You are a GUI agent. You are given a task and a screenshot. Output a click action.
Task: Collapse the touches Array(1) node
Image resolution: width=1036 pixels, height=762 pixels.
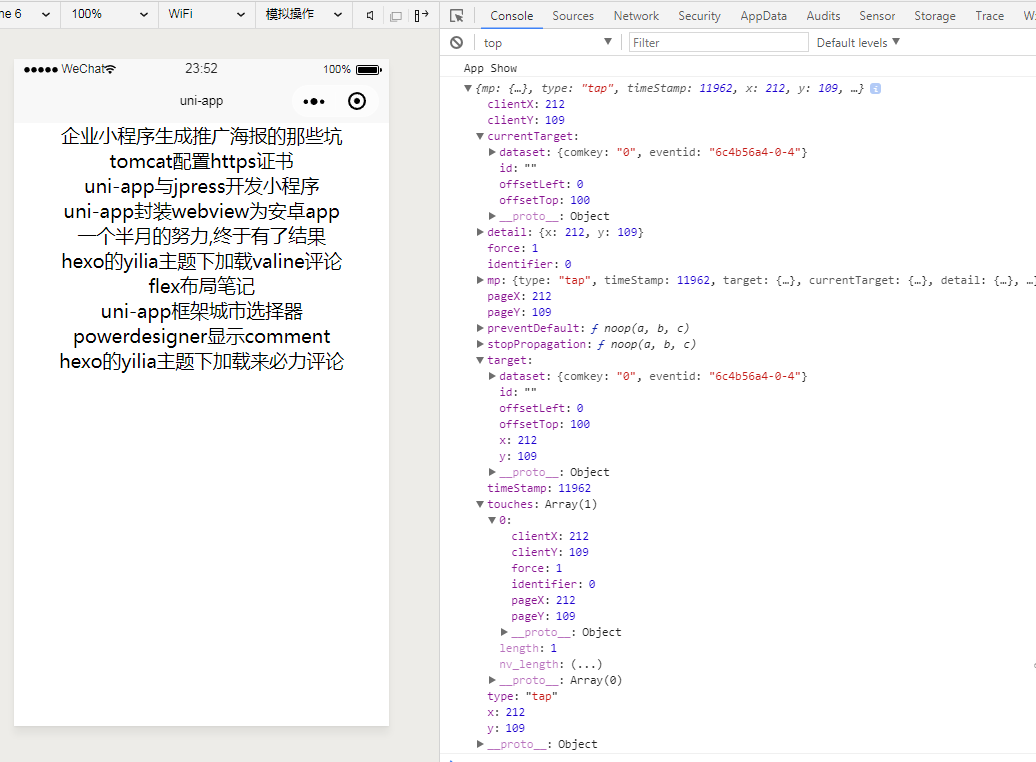tap(480, 504)
